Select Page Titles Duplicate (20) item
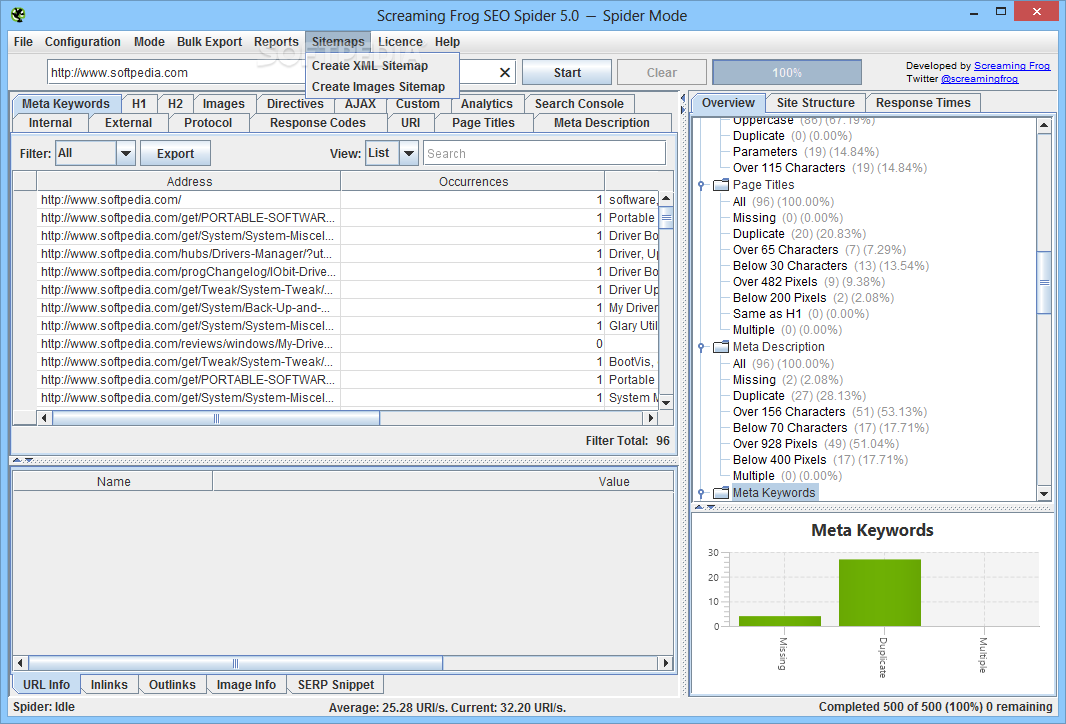This screenshot has height=724, width=1066. pos(799,234)
